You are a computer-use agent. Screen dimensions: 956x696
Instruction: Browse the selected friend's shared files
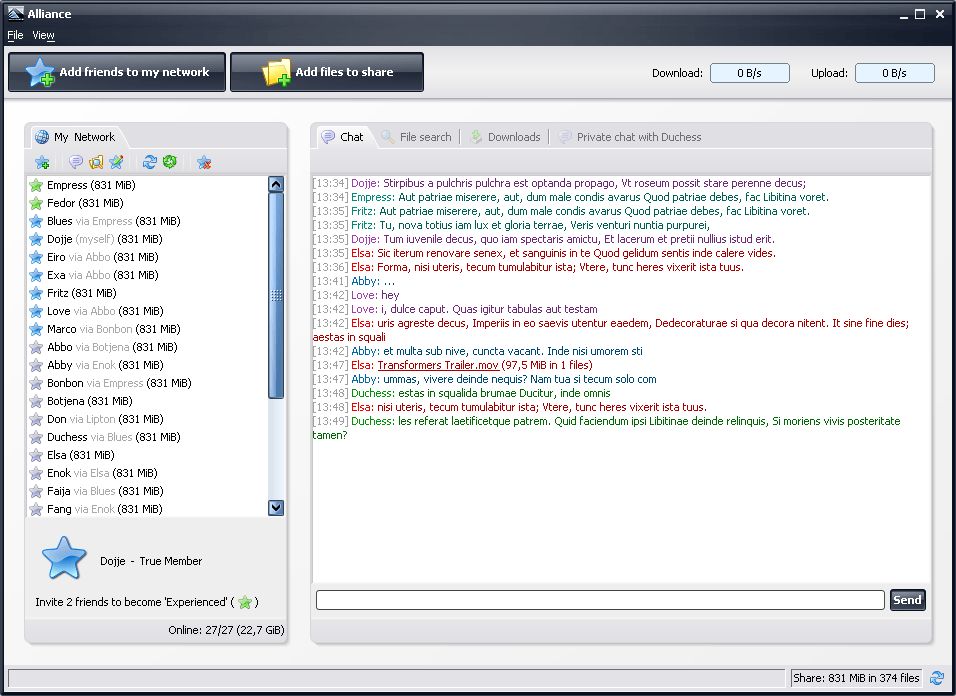[x=97, y=161]
